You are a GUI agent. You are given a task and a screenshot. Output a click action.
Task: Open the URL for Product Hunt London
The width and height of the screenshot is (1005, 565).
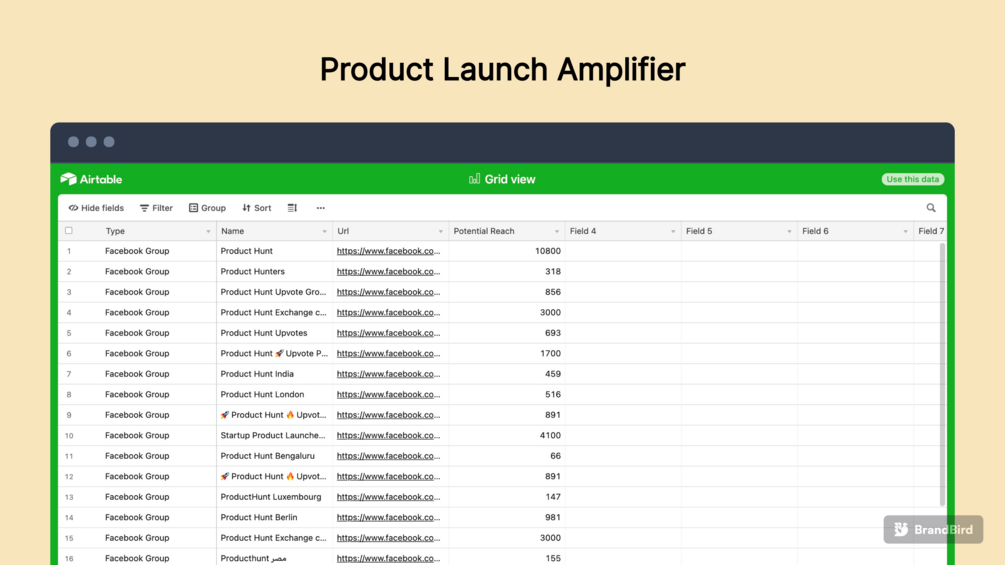388,395
